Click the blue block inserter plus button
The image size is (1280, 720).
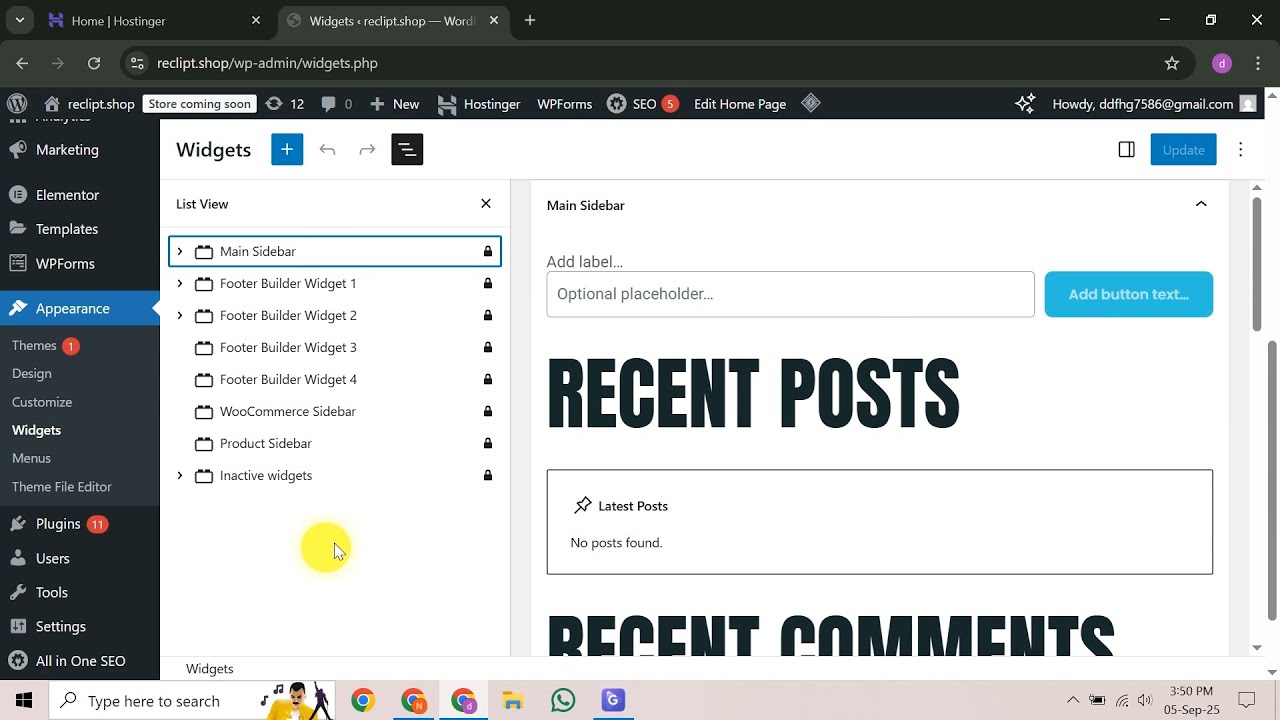287,149
